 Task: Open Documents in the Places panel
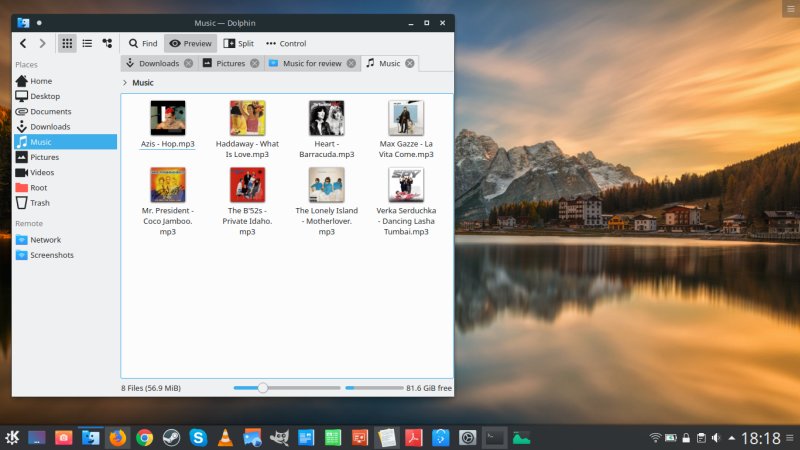click(x=50, y=111)
